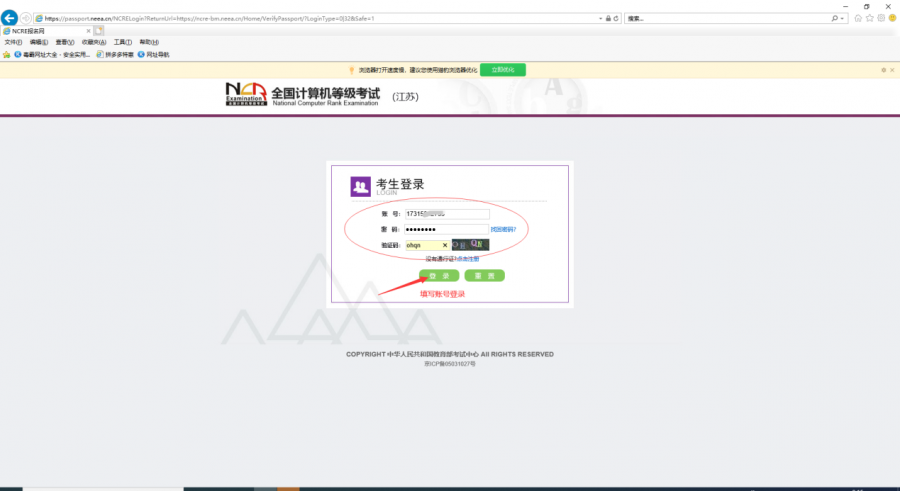Click the green 立即优化 button

click(x=502, y=70)
